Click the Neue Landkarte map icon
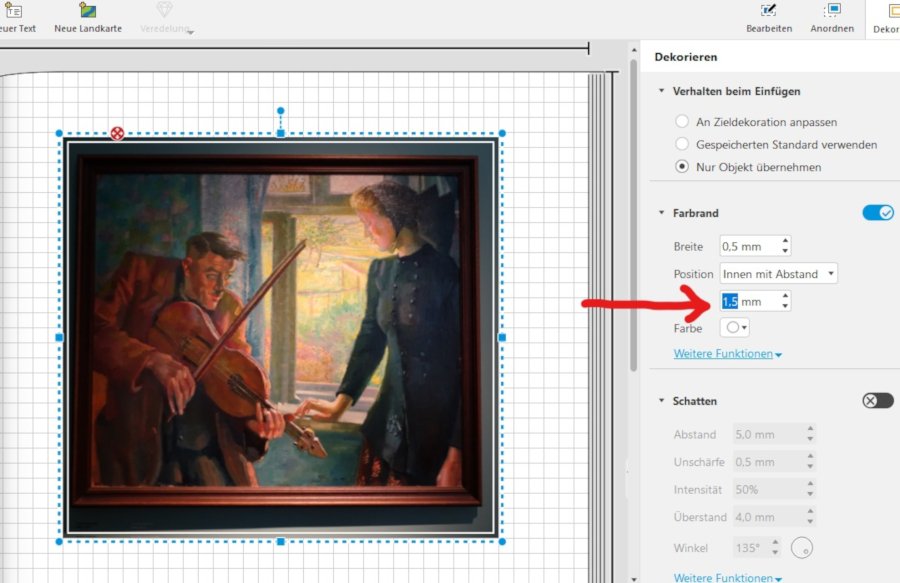Screen dimensions: 900x583 click(88, 10)
